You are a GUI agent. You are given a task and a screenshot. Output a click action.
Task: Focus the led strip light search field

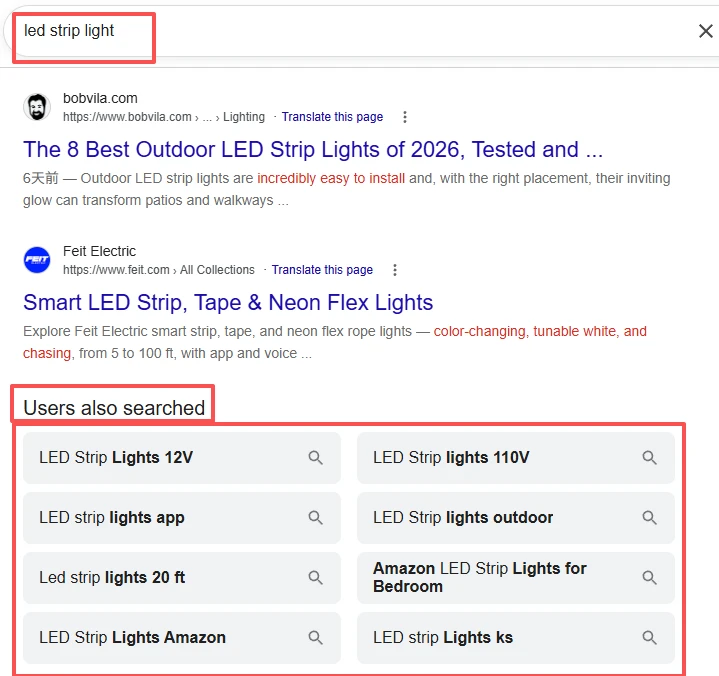pos(348,31)
